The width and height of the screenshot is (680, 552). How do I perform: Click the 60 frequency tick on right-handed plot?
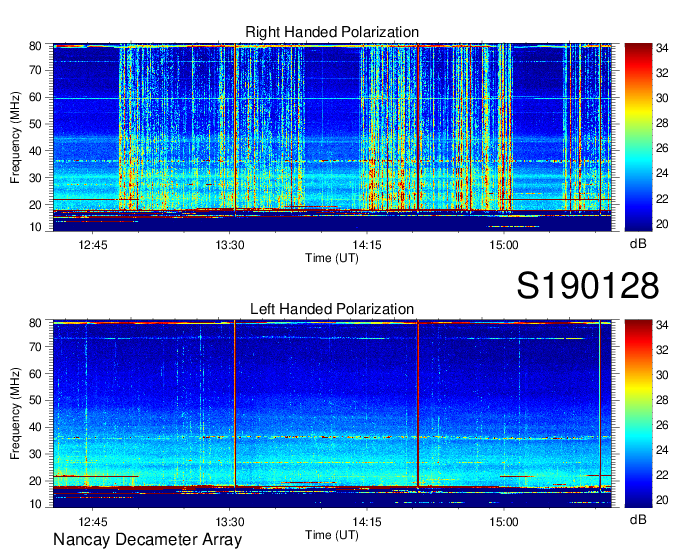coord(35,97)
